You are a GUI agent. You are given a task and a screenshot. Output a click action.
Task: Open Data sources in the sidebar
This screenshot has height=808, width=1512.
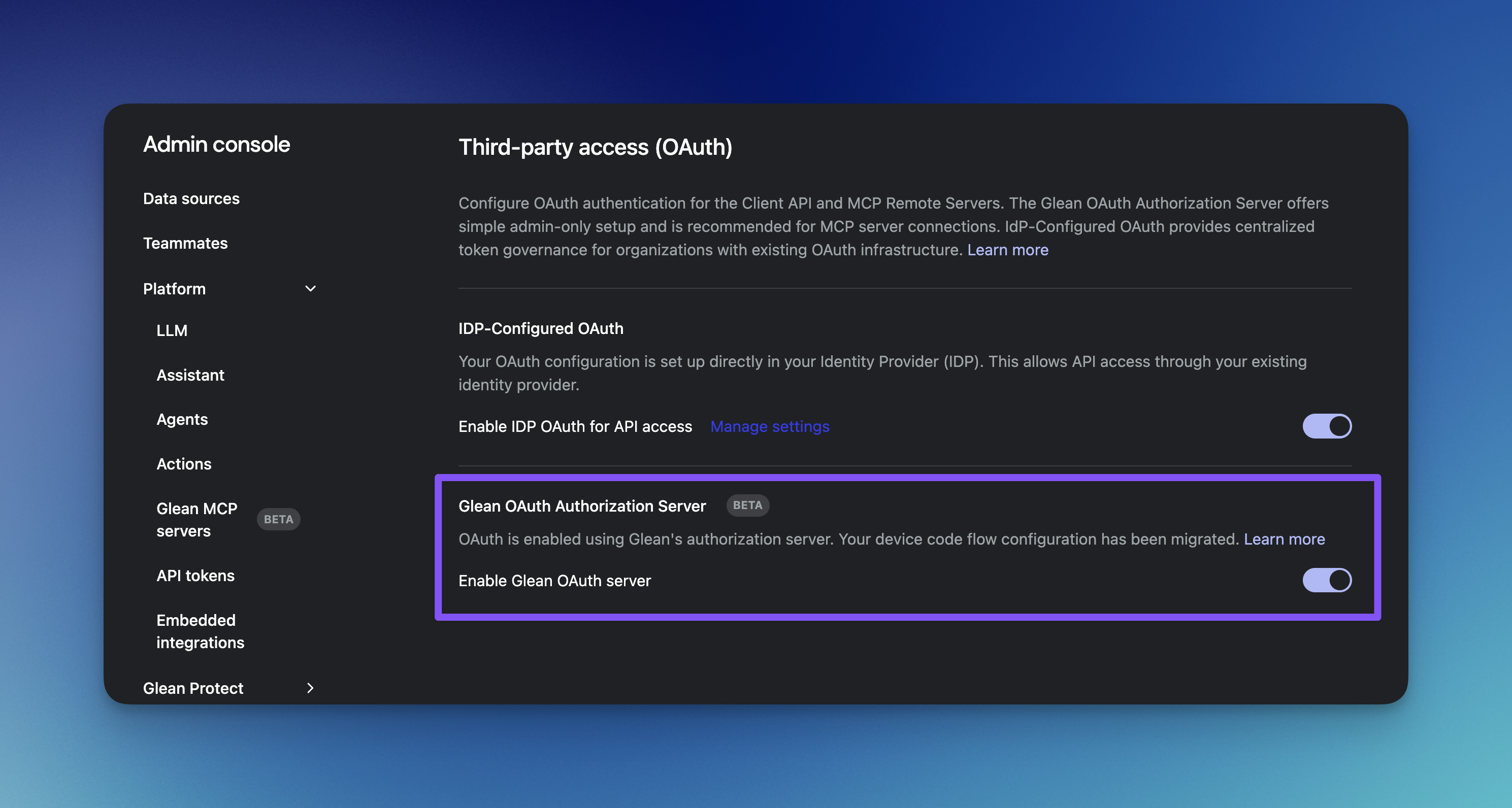click(191, 198)
